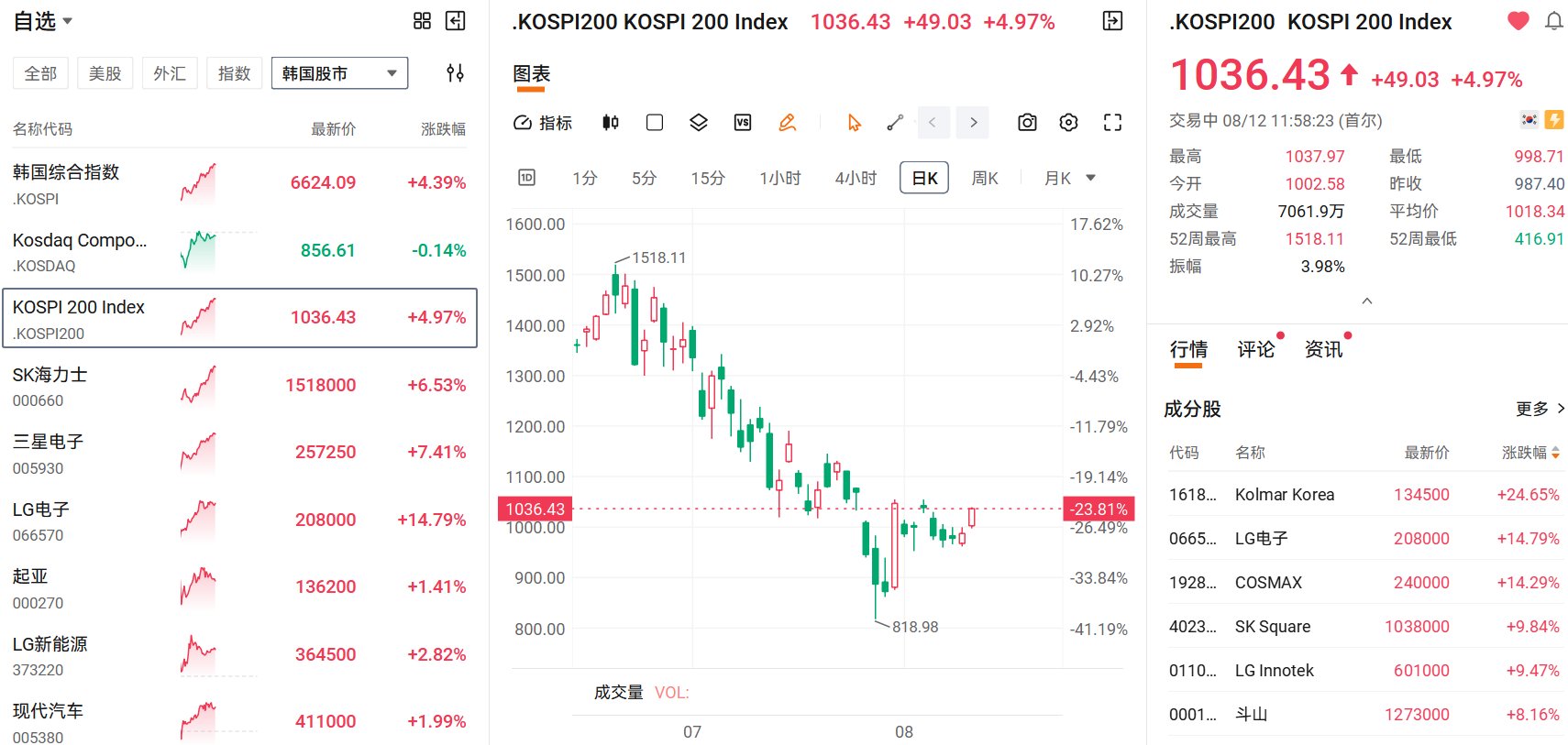1568x745 pixels.
Task: Open 更多 constituent stocks link
Action: click(x=1540, y=409)
